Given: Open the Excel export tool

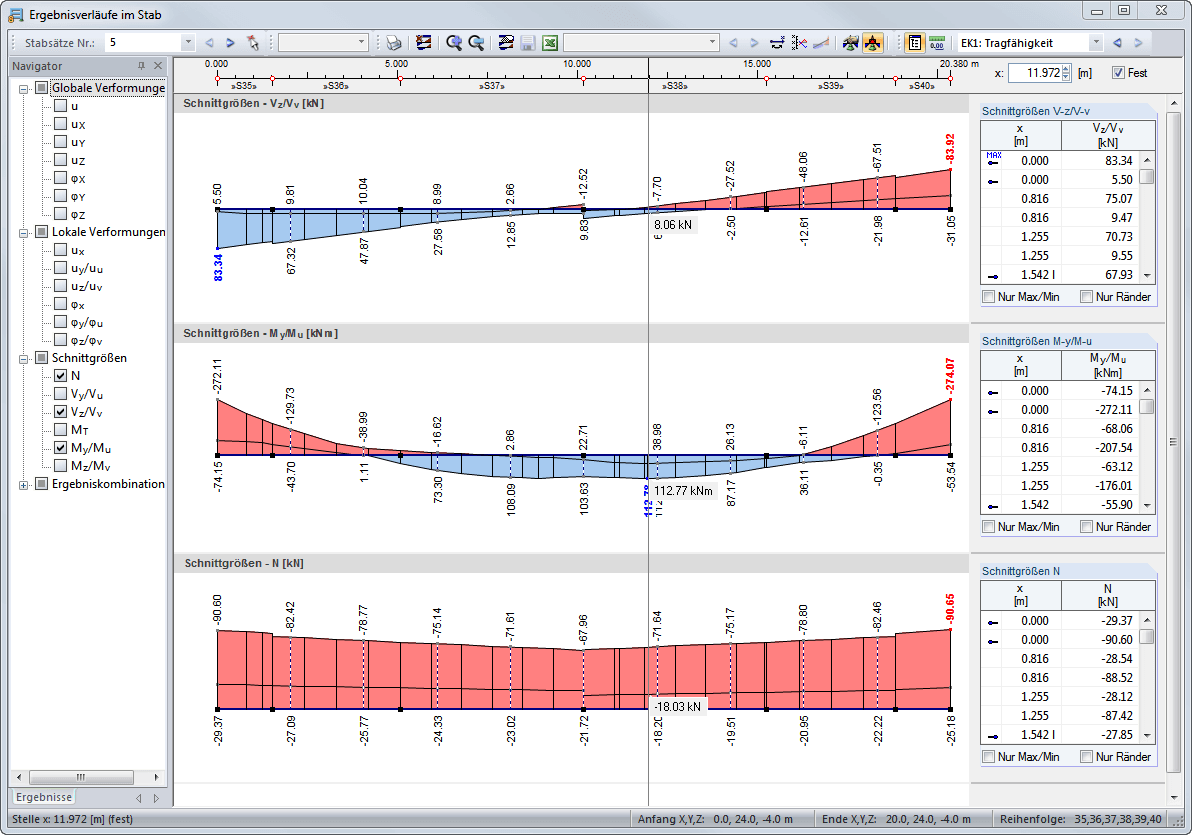Looking at the screenshot, I should click(550, 42).
